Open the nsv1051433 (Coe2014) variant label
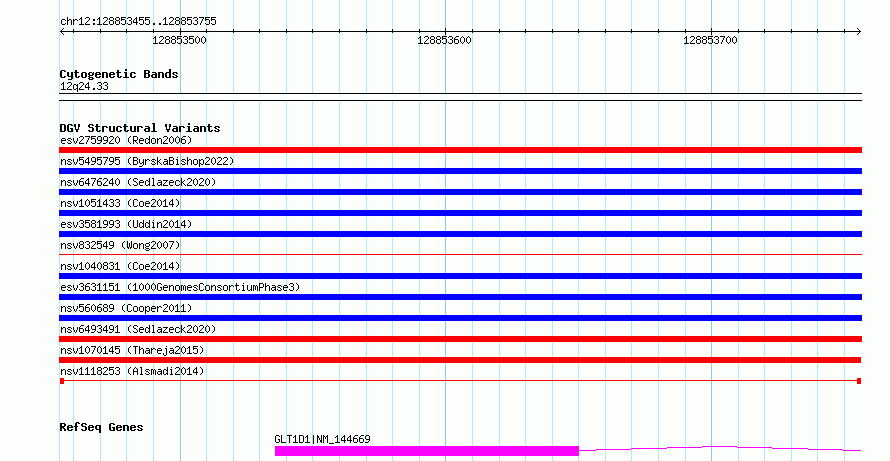The height and width of the screenshot is (461, 890). coord(120,203)
